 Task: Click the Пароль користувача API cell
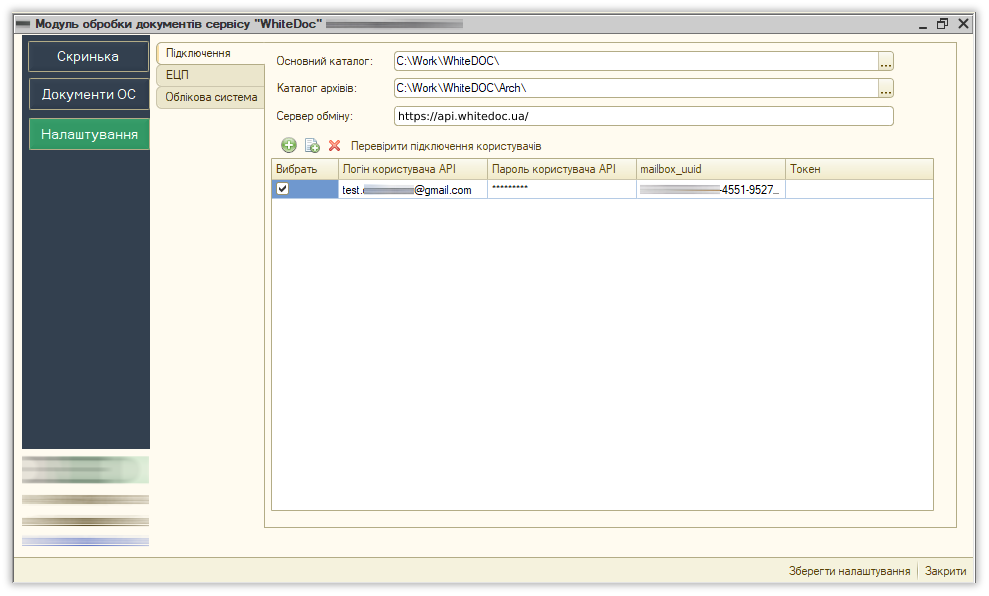(x=561, y=189)
